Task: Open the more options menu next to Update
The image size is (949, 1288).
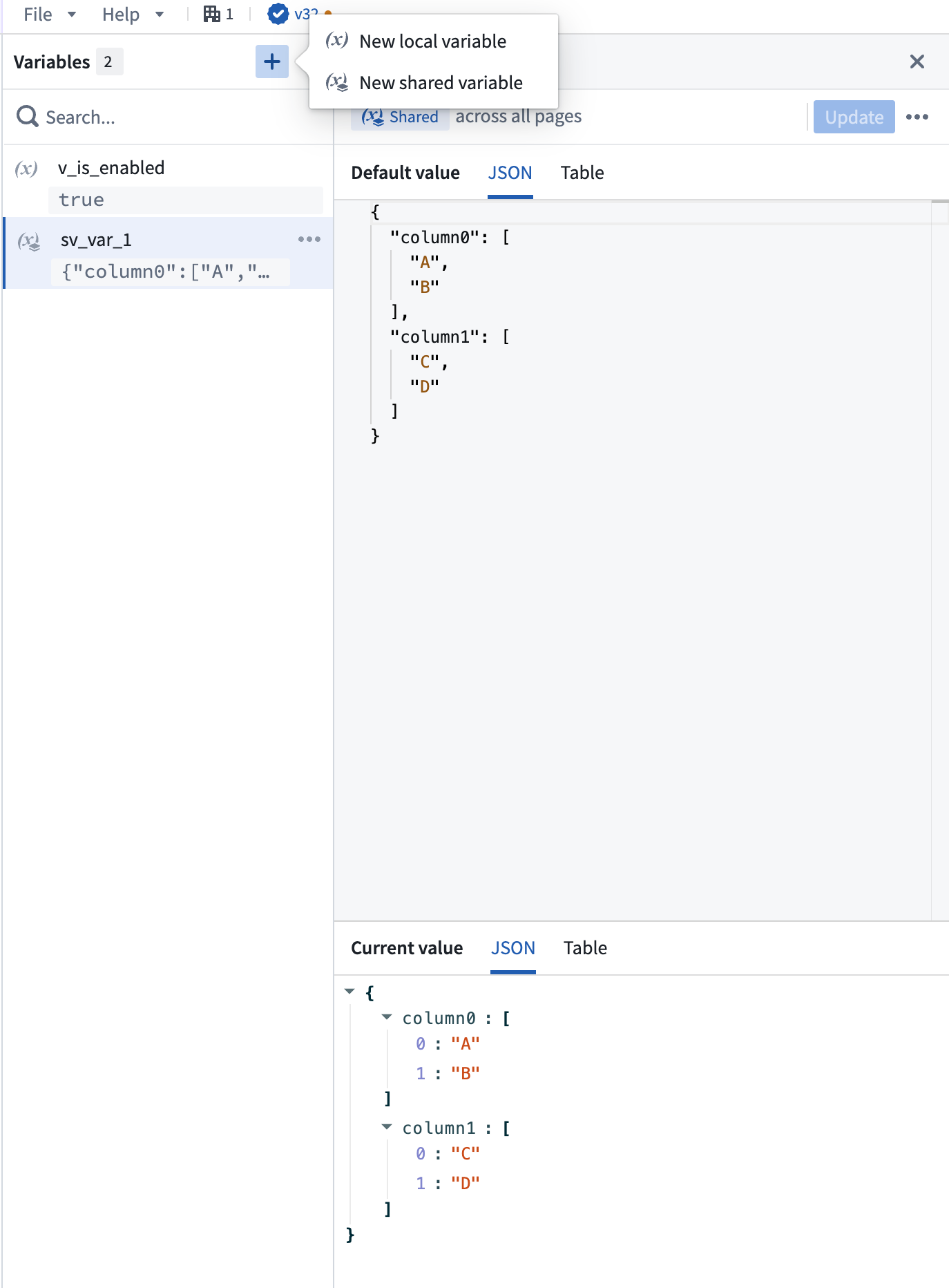Action: pos(917,117)
